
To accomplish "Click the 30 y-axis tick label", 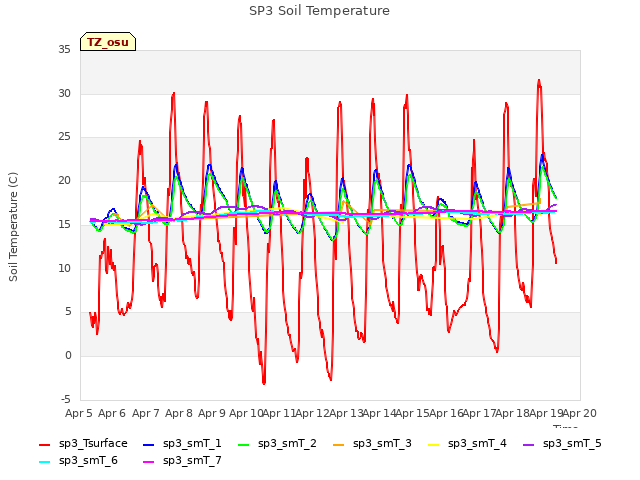I will pyautogui.click(x=64, y=93).
